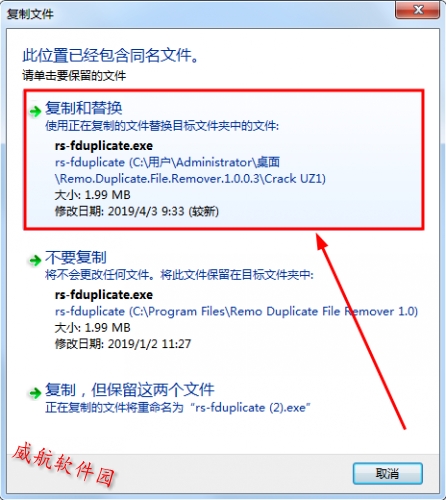Choose the 不要复制 option heading
This screenshot has width=446, height=500.
[76, 257]
